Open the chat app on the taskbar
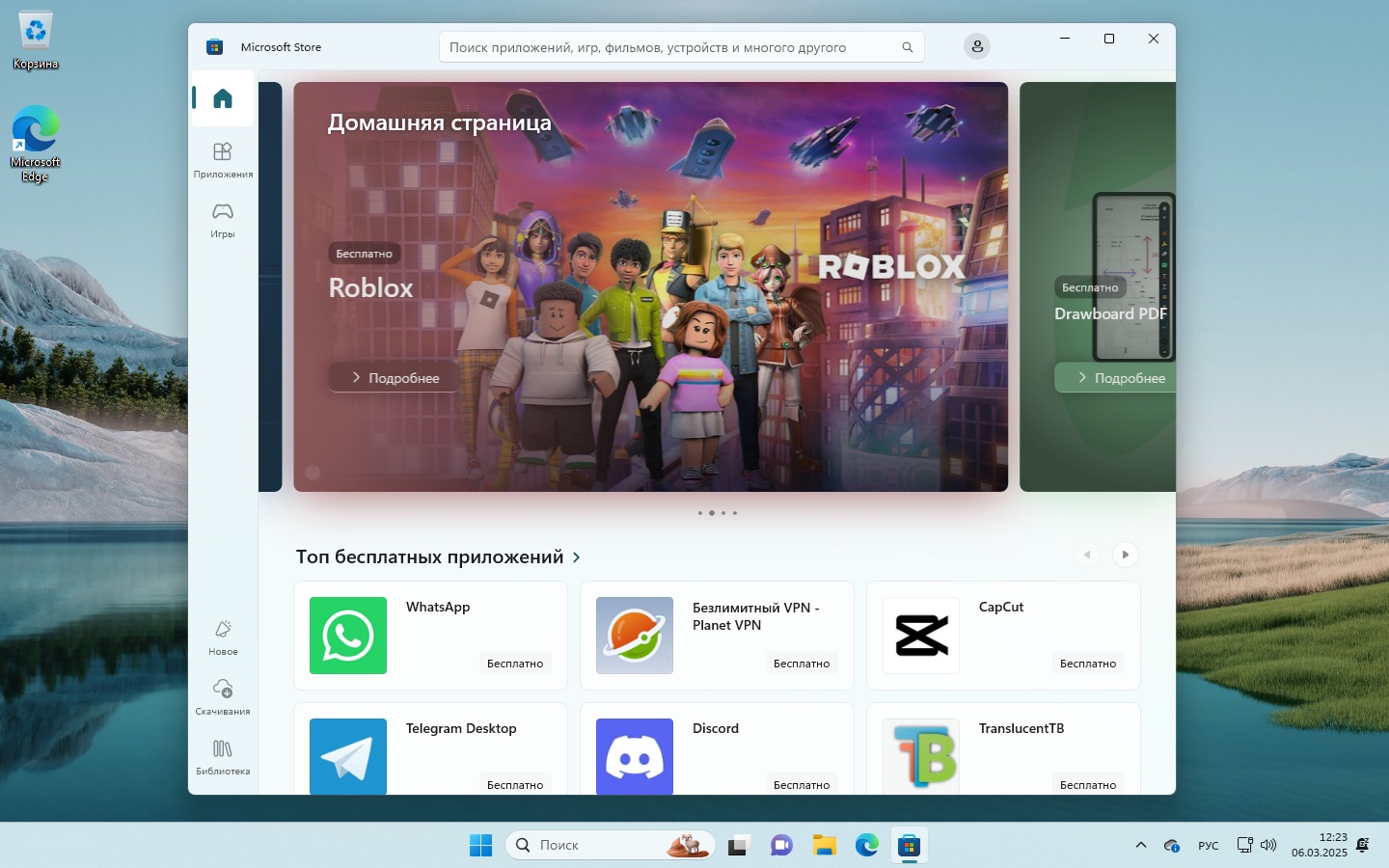The image size is (1389, 868). (781, 845)
